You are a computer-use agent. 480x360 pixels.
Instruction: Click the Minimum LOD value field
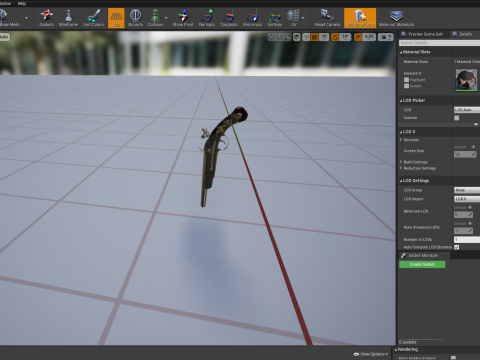(x=463, y=215)
